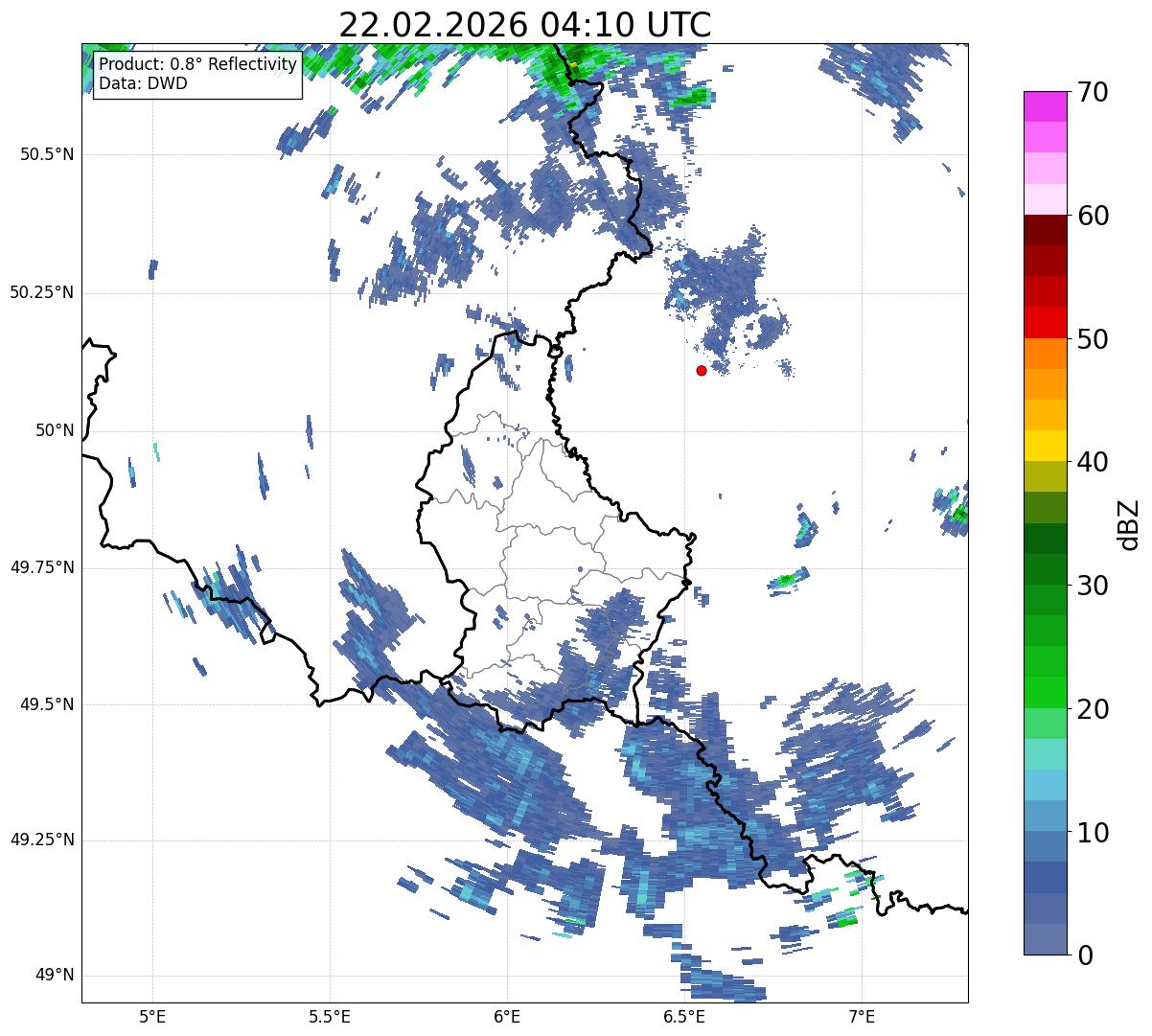Click 'Product: 0.8° Reflectivity' label
Screen dimensions: 1152x1036
point(198,64)
